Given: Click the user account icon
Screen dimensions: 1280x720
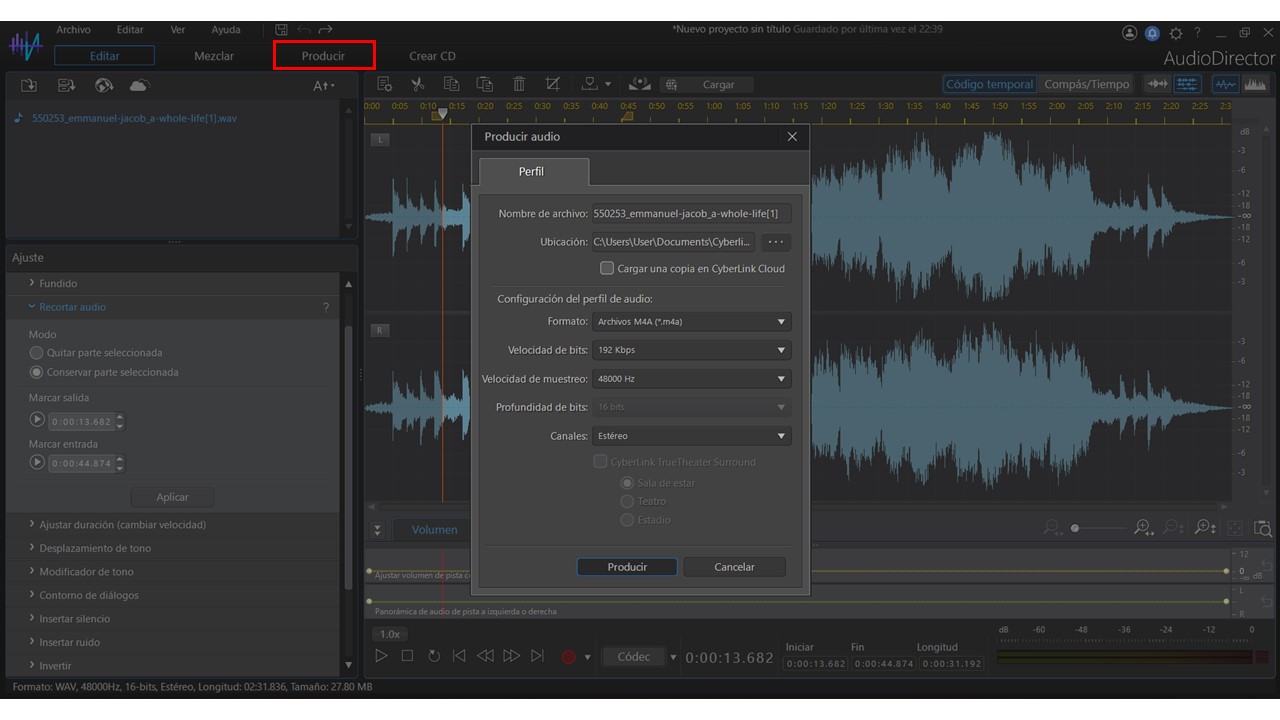Looking at the screenshot, I should [x=1130, y=33].
